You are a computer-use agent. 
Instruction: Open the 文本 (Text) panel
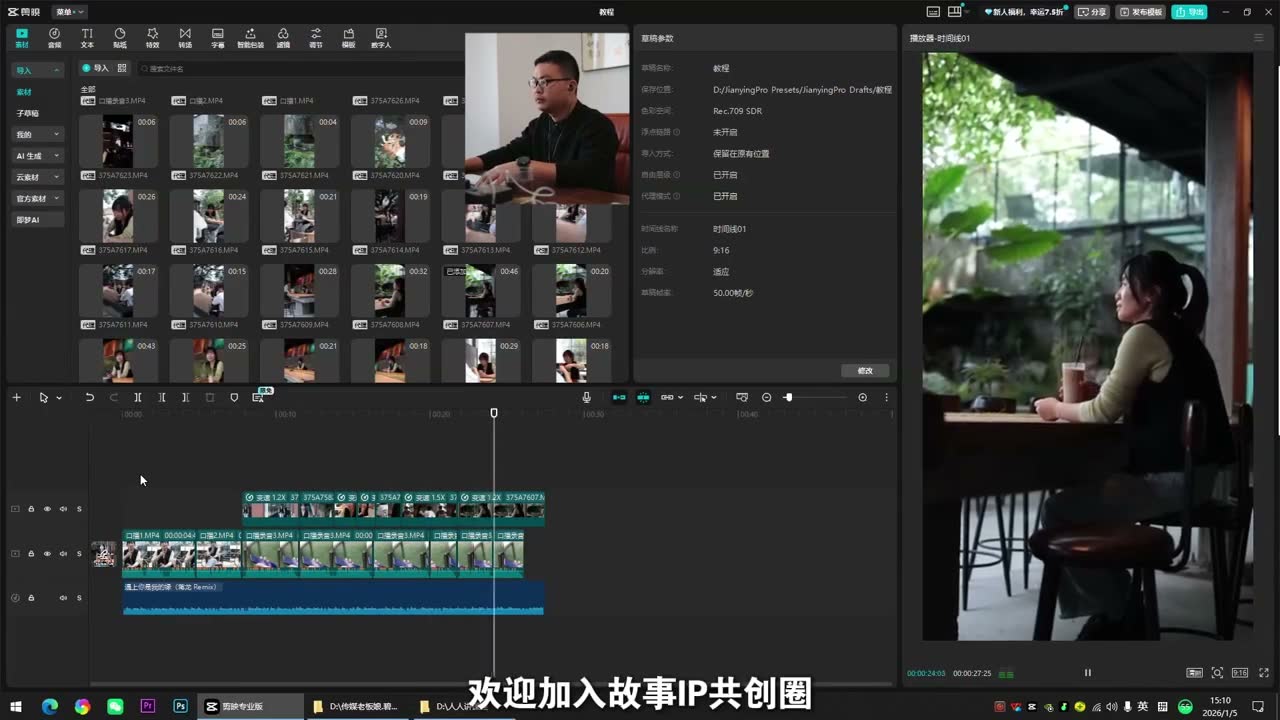87,38
